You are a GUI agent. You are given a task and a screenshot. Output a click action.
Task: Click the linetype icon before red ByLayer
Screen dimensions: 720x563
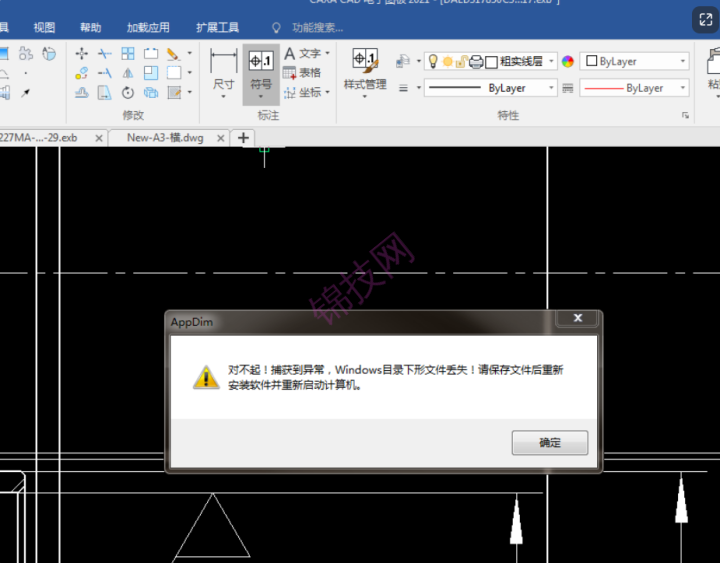568,88
